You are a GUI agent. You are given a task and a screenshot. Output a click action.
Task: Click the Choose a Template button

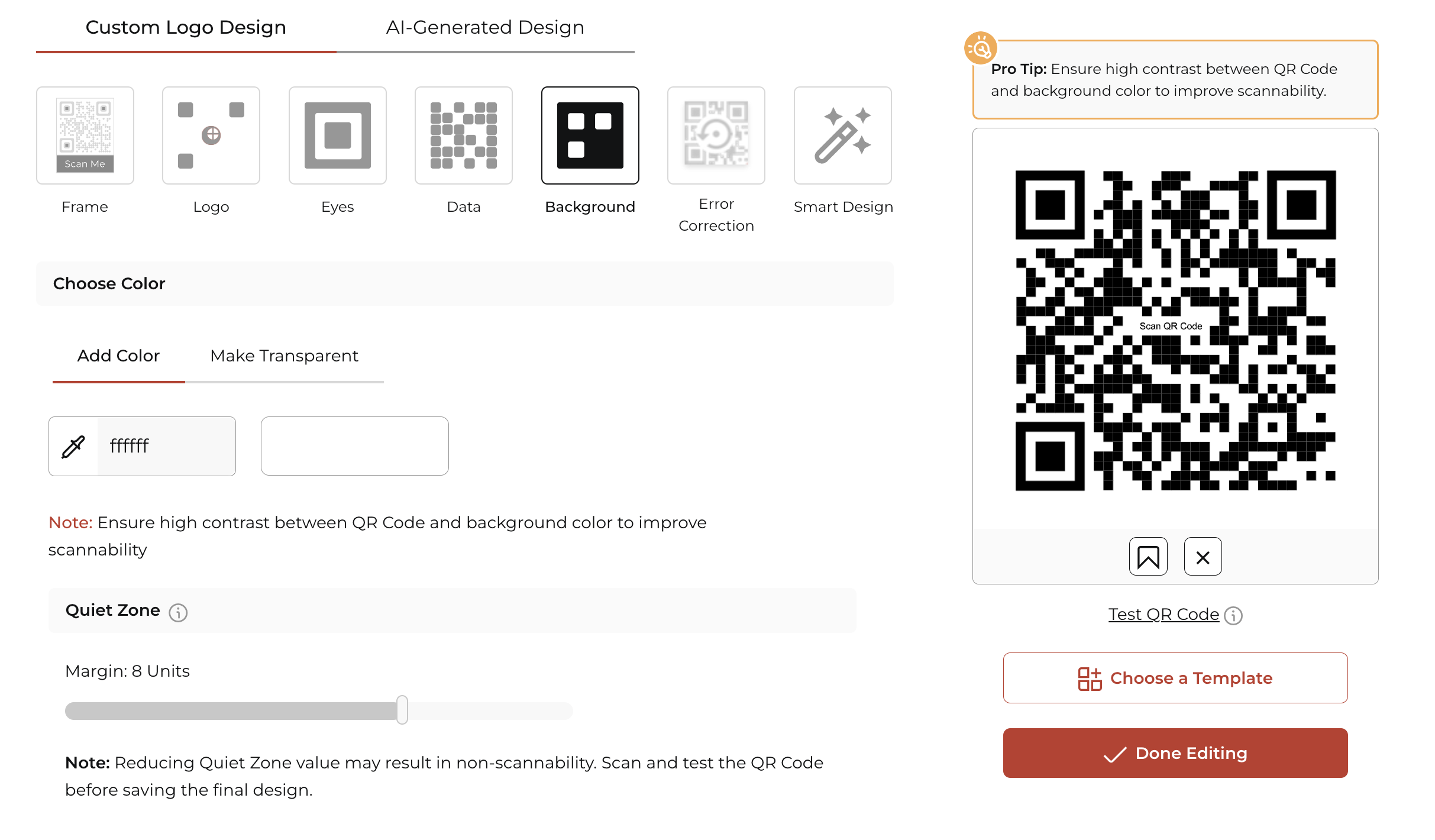1175,678
